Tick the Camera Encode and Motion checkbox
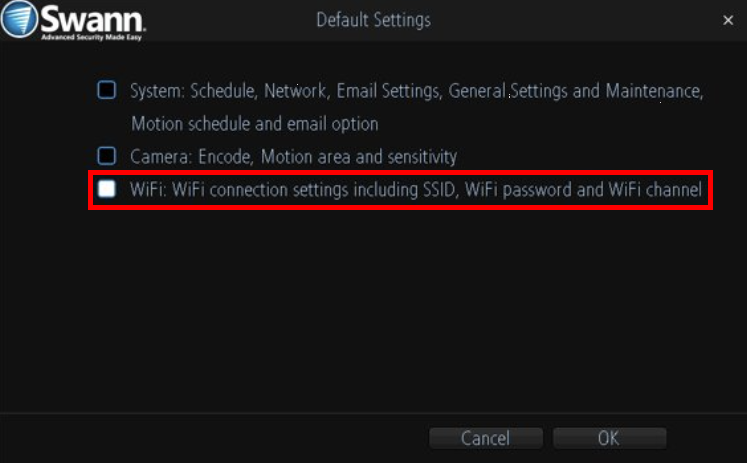 click(107, 155)
